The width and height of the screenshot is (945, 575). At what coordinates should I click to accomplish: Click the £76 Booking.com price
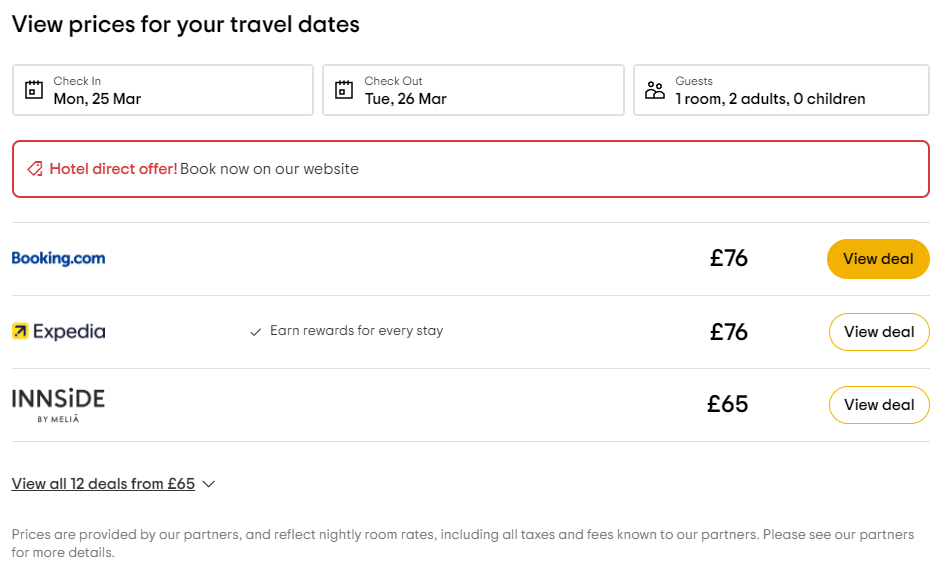pos(728,258)
